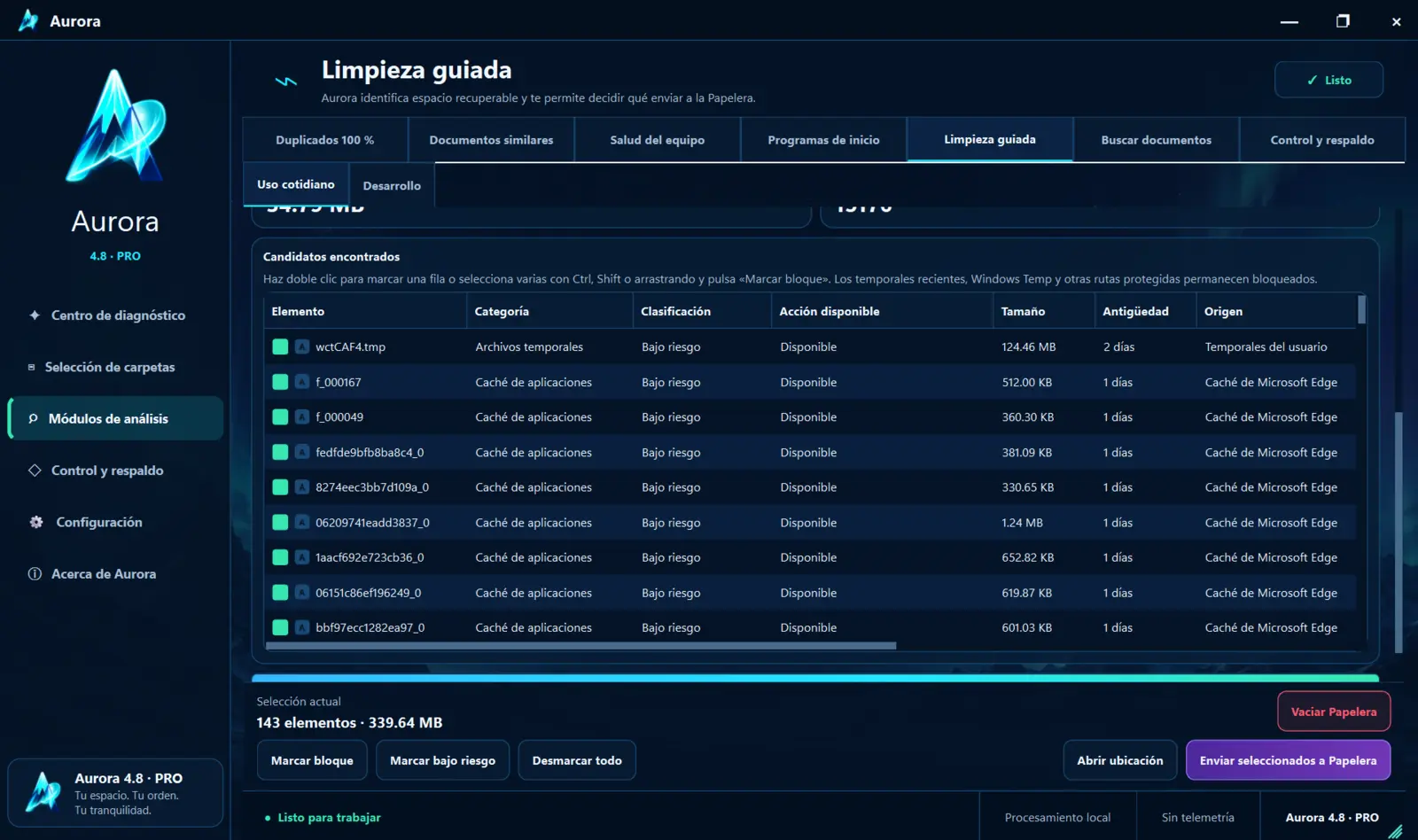This screenshot has height=840, width=1418.
Task: Click the file icon of f_000167
Action: (x=302, y=382)
